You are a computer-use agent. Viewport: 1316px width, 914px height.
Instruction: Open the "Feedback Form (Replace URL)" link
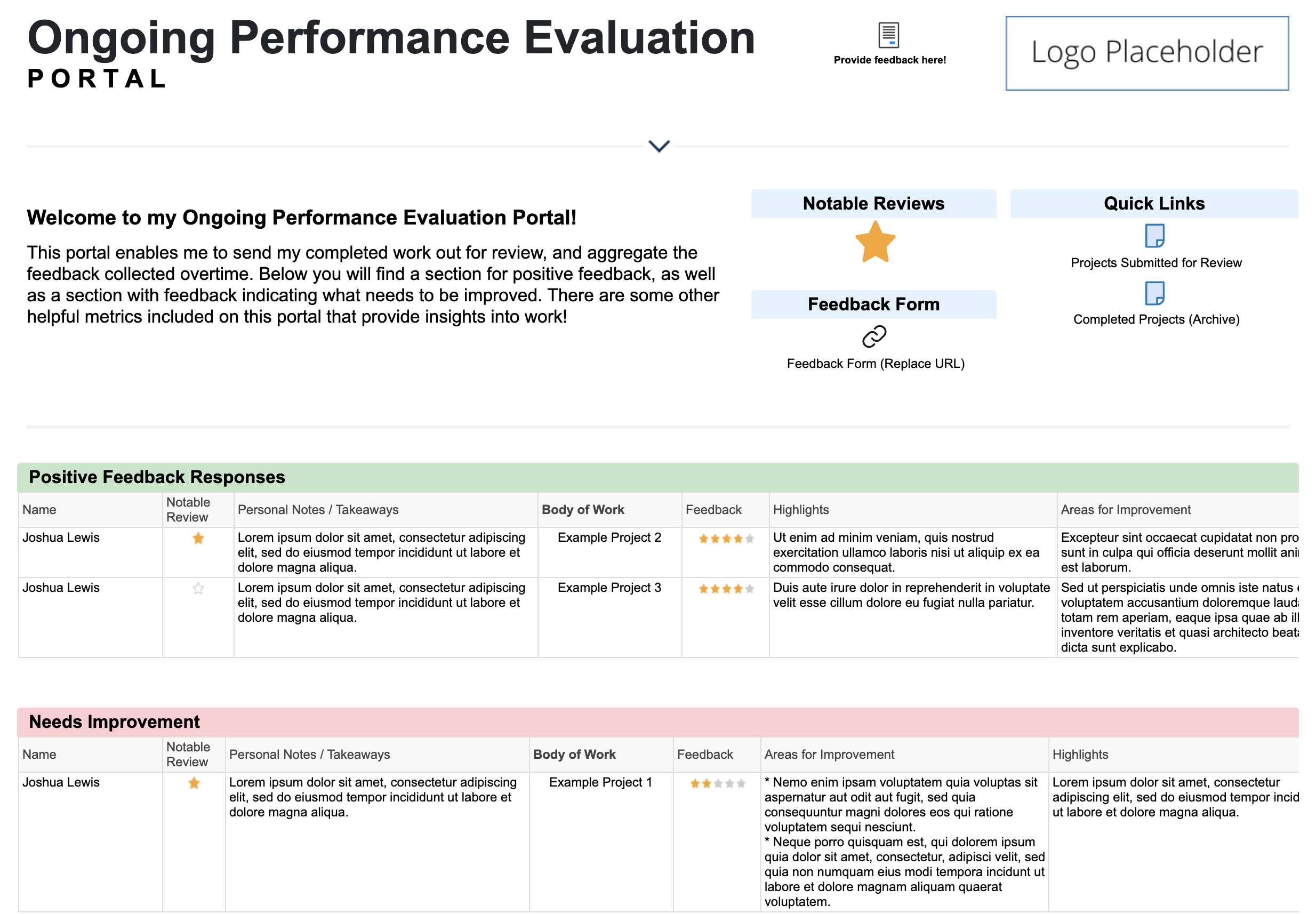tap(874, 363)
